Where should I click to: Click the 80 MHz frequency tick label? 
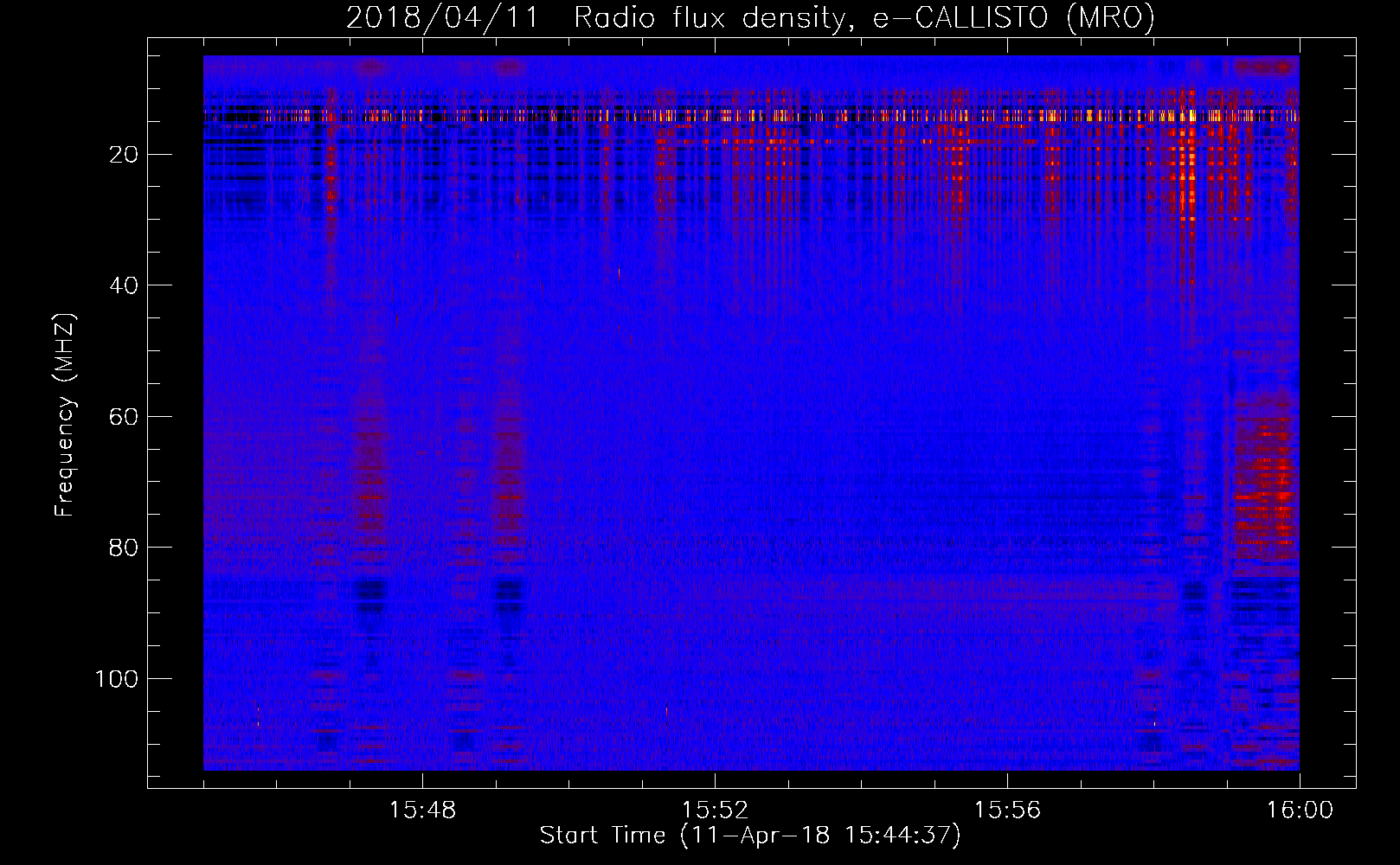tap(124, 548)
